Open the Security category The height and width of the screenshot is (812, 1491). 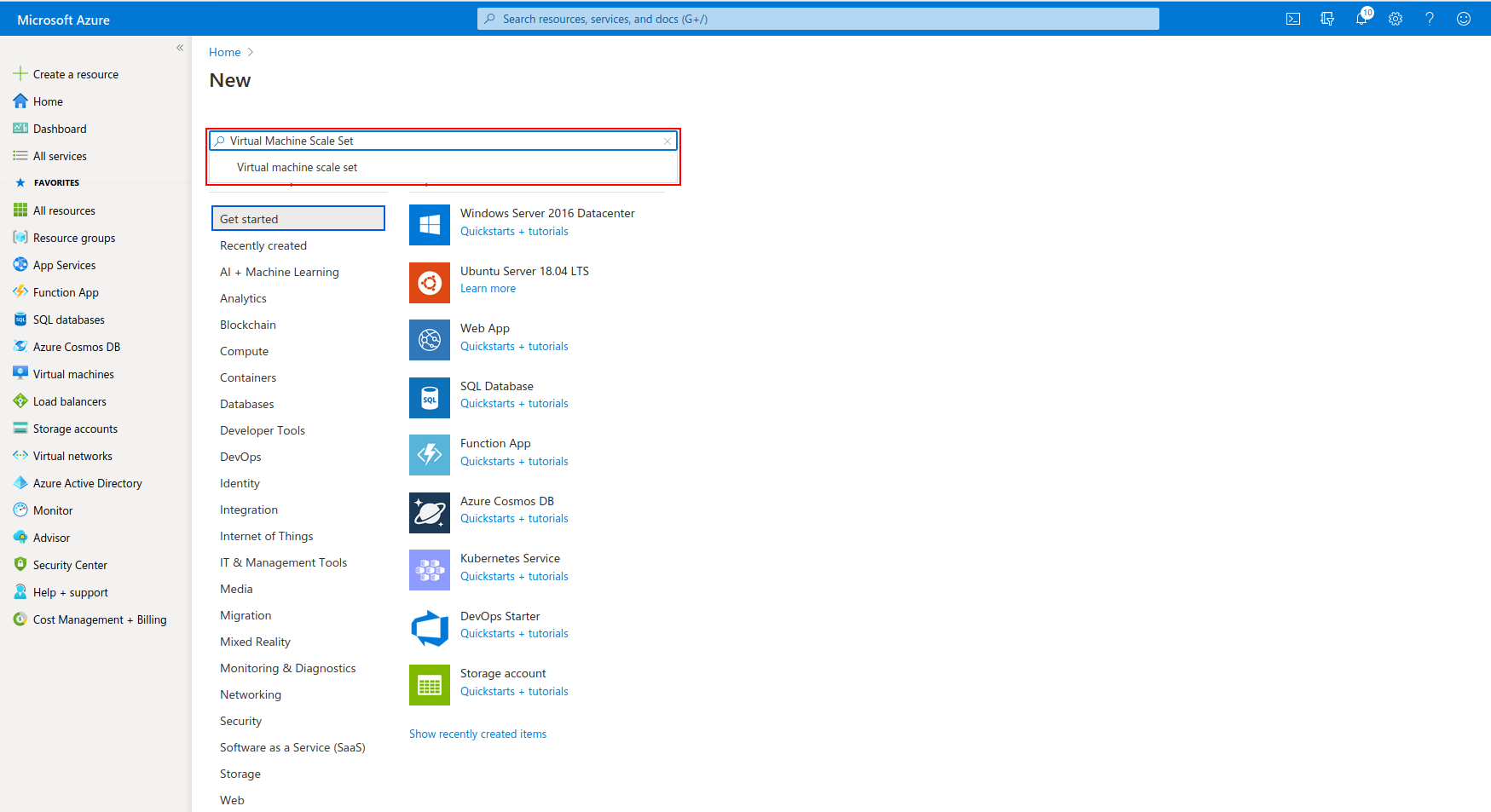(240, 721)
